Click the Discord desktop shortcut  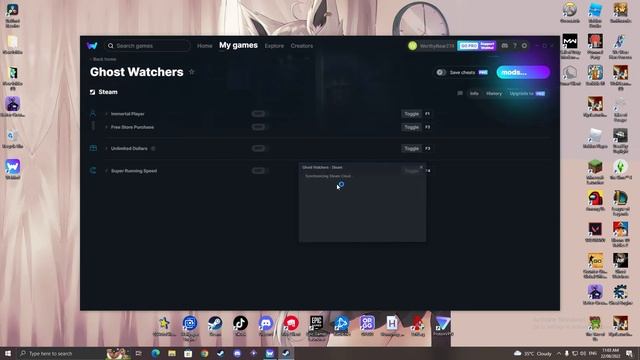266,325
